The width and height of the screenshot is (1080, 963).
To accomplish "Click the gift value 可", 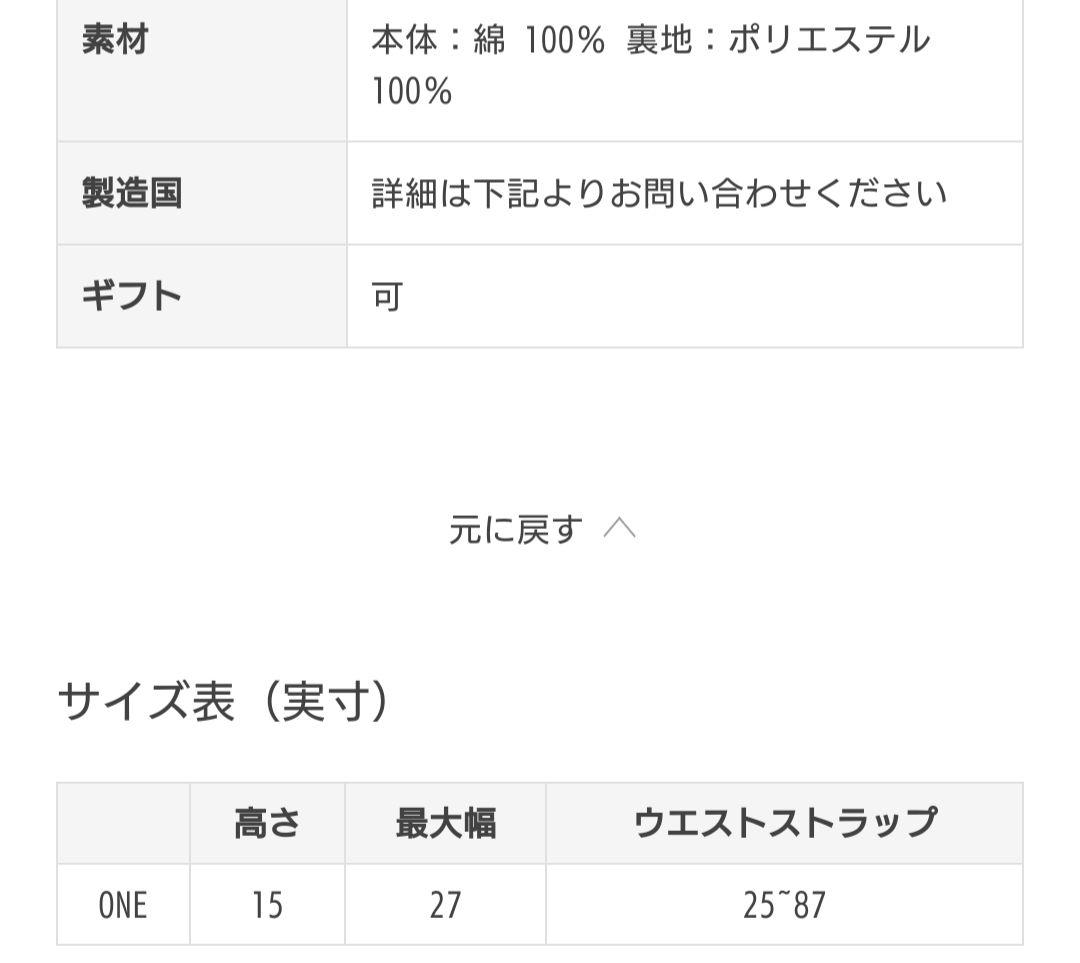I will tap(387, 297).
